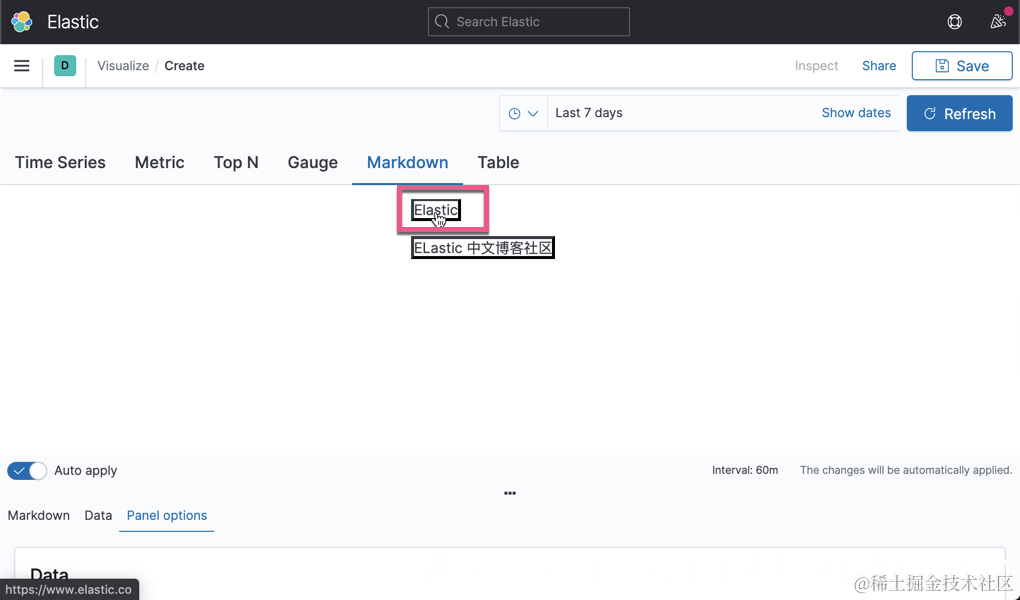Viewport: 1020px width, 600px height.
Task: Open the newsfeed celebration icon
Action: [998, 21]
